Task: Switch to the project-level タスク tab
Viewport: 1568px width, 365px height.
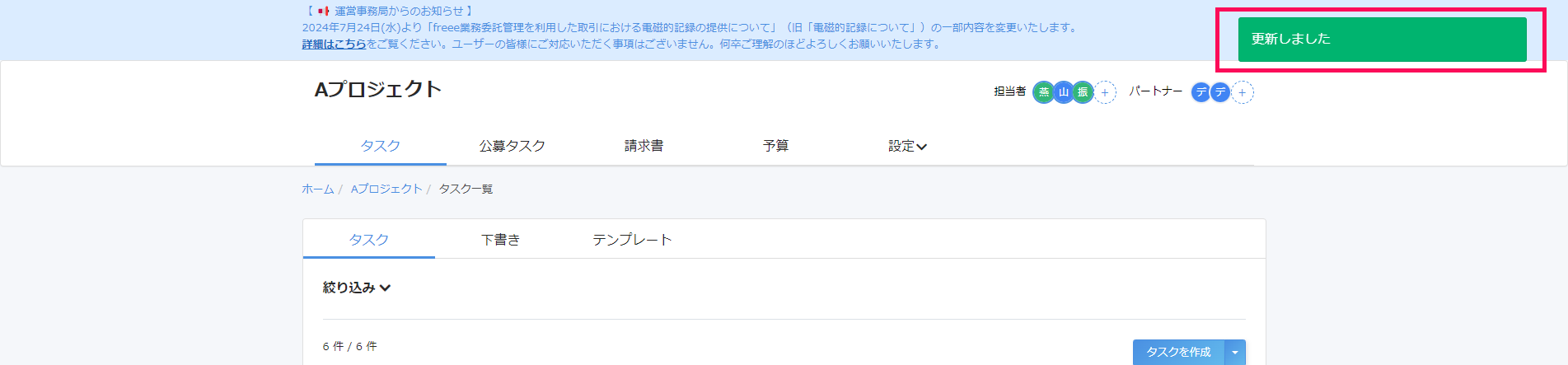Action: pyautogui.click(x=381, y=146)
